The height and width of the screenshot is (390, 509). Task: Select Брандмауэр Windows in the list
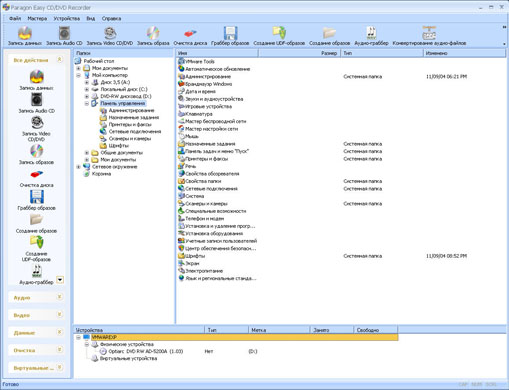click(205, 84)
